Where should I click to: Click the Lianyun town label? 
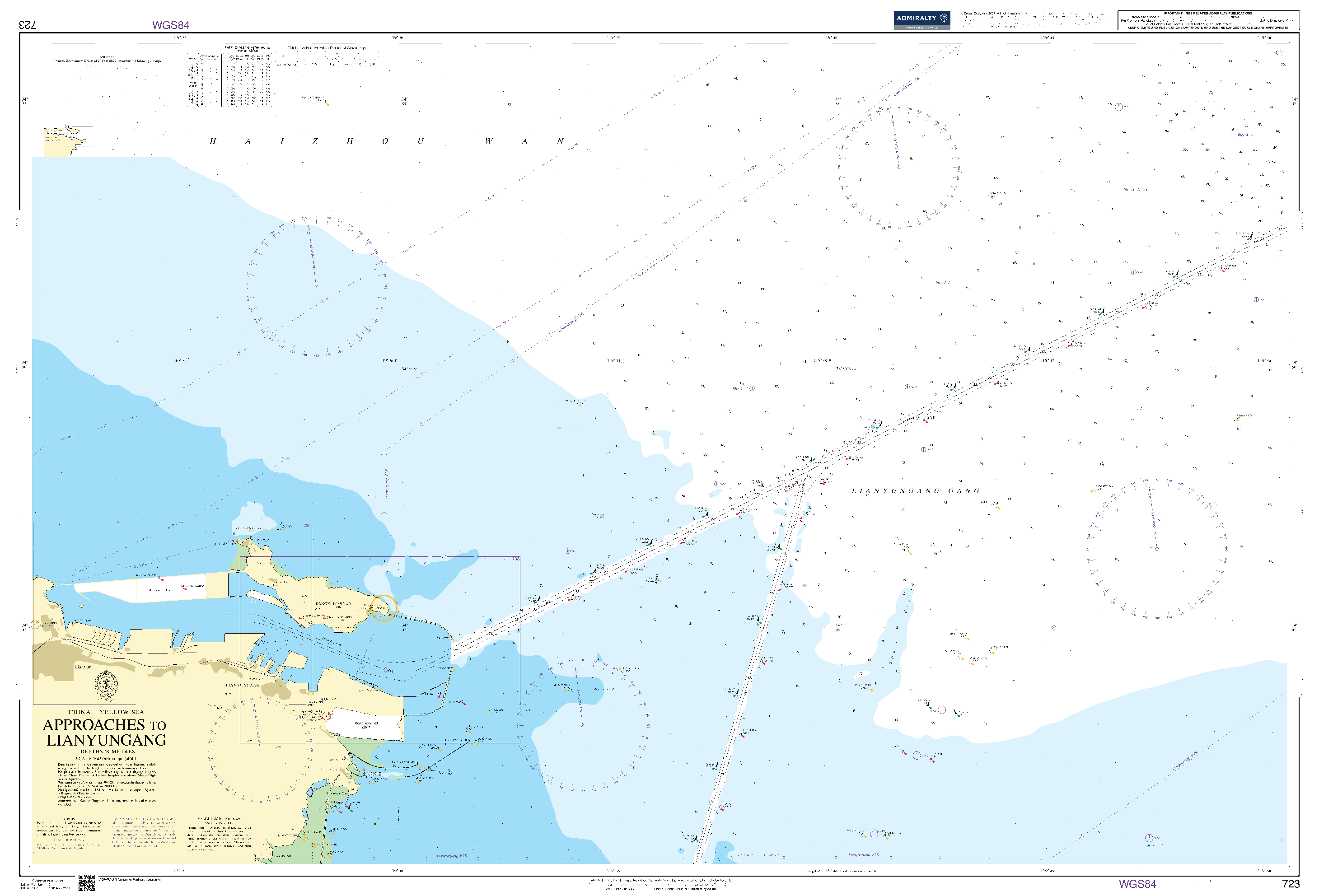(83, 667)
